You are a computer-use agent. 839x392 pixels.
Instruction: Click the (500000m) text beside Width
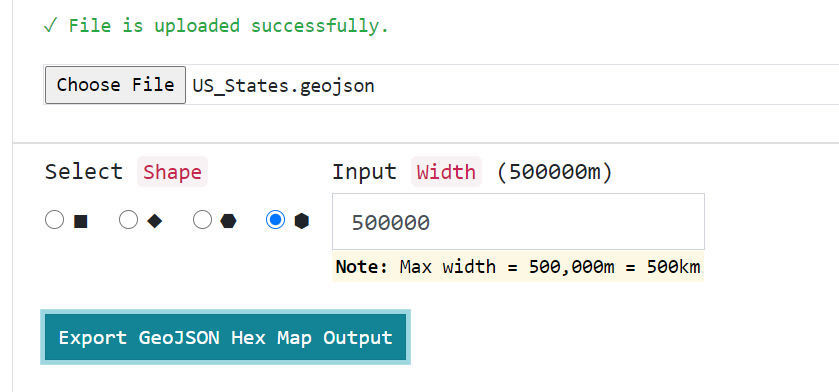pyautogui.click(x=554, y=172)
